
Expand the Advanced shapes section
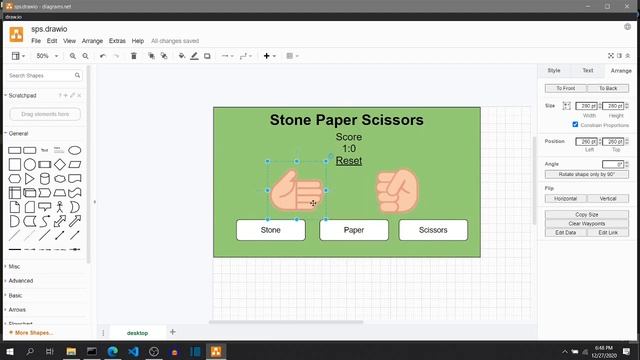[x=20, y=280]
